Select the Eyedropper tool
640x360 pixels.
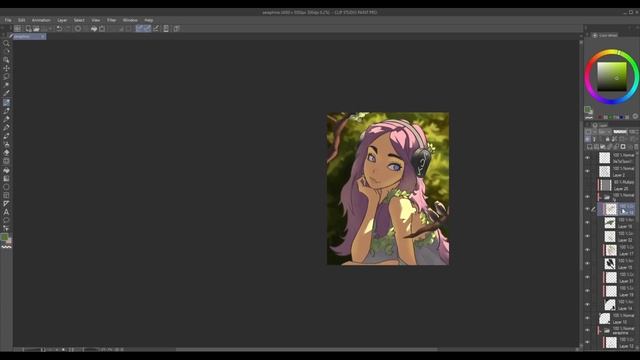coord(6,93)
